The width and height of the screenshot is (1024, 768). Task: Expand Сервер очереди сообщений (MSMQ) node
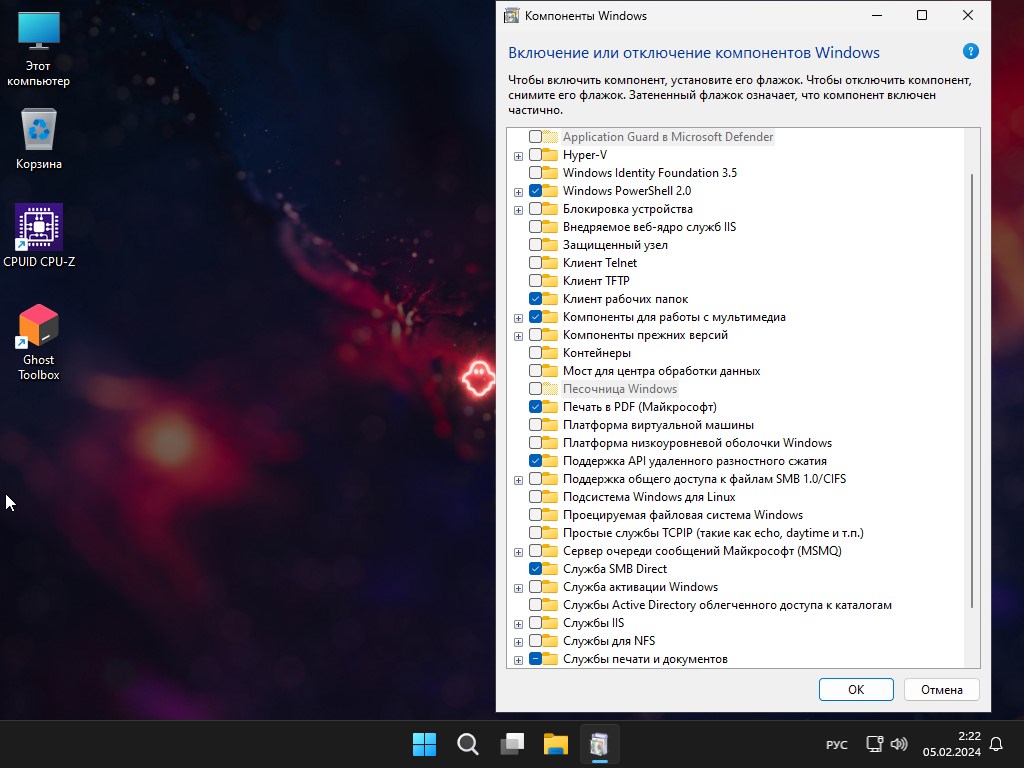click(x=519, y=552)
